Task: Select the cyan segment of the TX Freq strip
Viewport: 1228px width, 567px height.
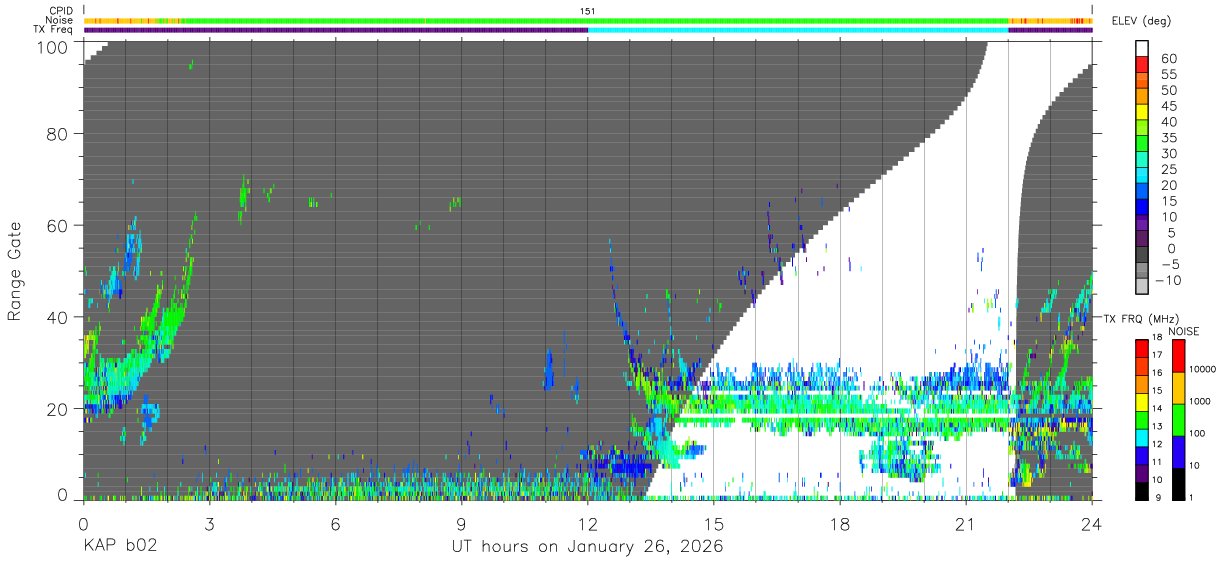Action: click(798, 30)
